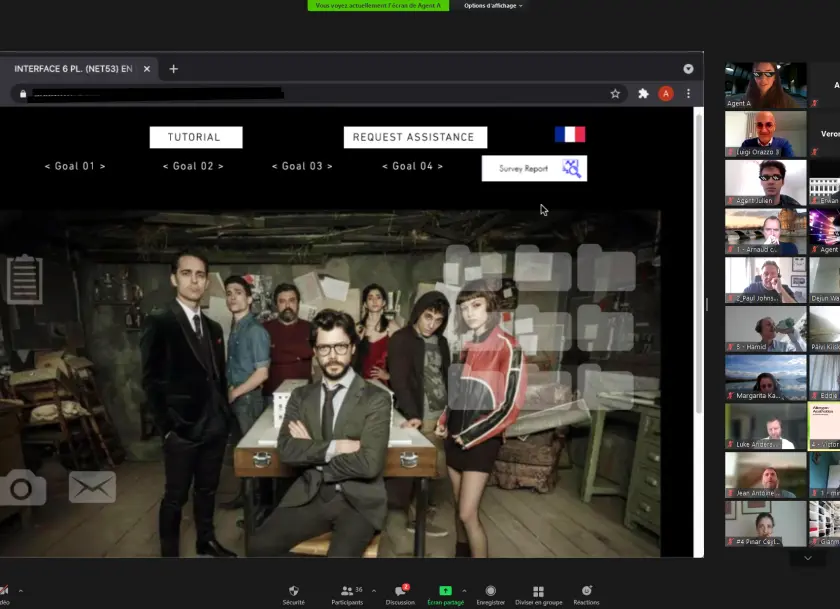Open the Réactions emoji icon
The width and height of the screenshot is (840, 609).
point(586,591)
